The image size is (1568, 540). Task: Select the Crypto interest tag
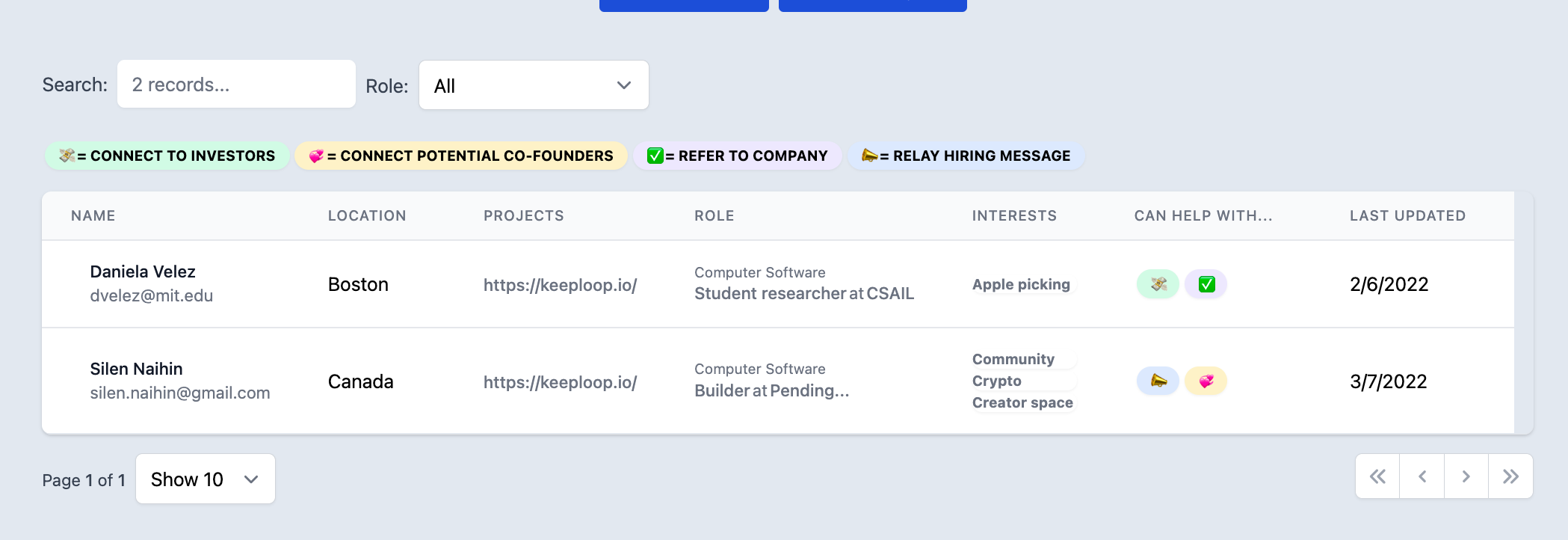point(997,381)
